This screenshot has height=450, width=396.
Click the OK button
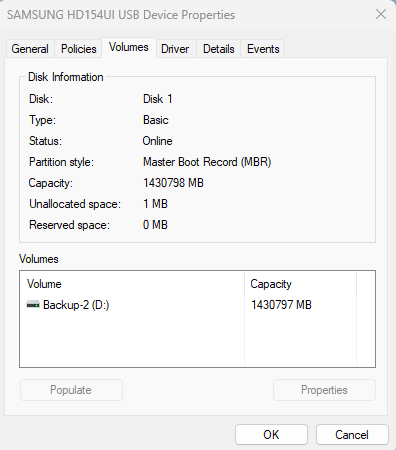(271, 434)
